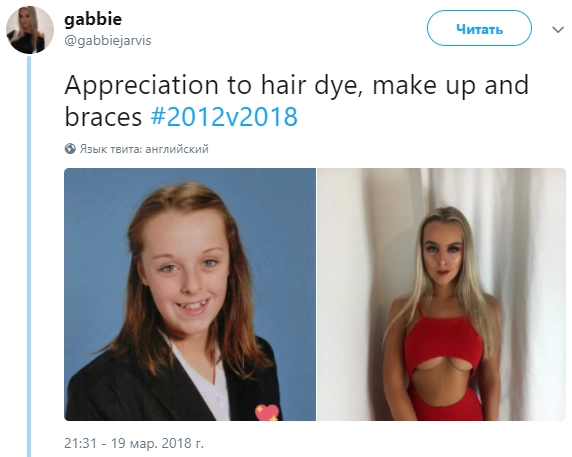Image resolution: width=572 pixels, height=457 pixels.
Task: Click the Язык твита: английский label
Action: [144, 149]
